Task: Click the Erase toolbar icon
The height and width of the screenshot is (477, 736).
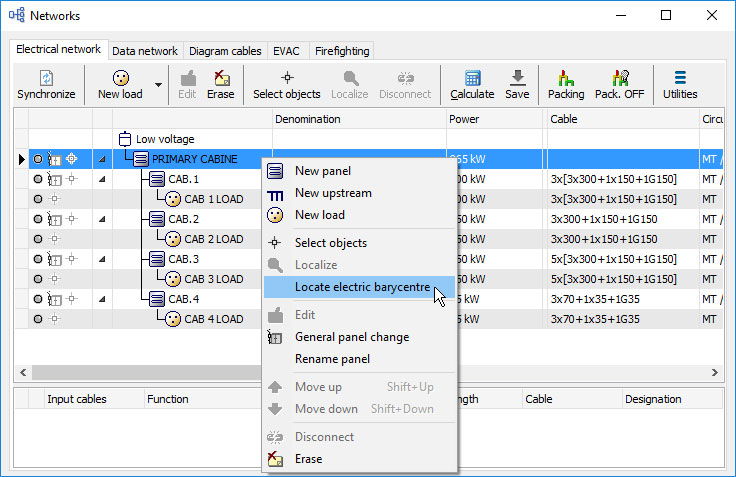Action: tap(220, 78)
